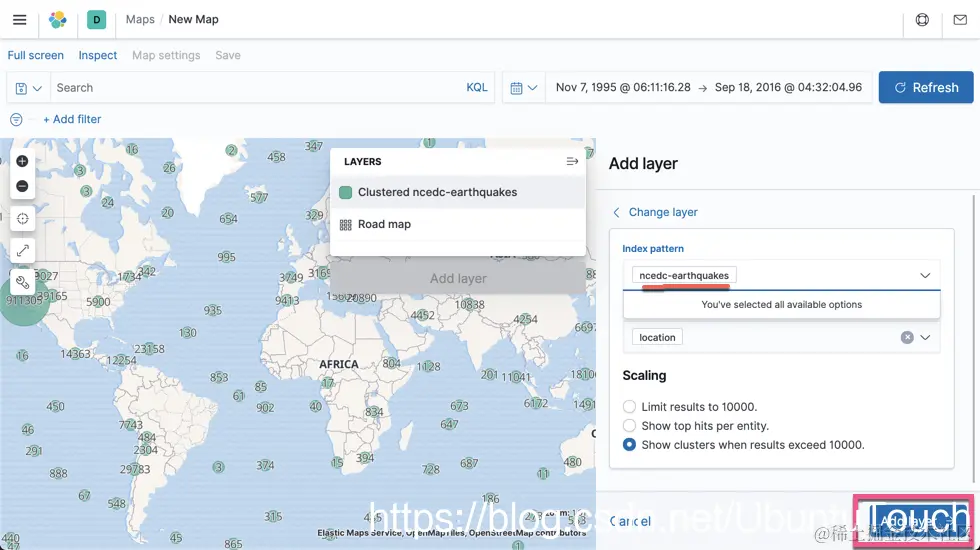Viewport: 980px width, 550px height.
Task: Toggle the KQL query language
Action: point(477,88)
